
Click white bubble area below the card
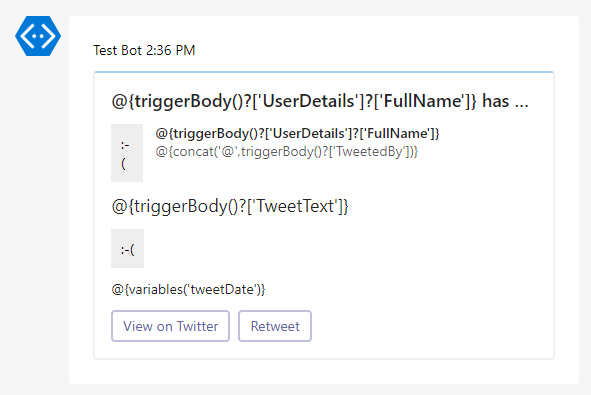324,372
